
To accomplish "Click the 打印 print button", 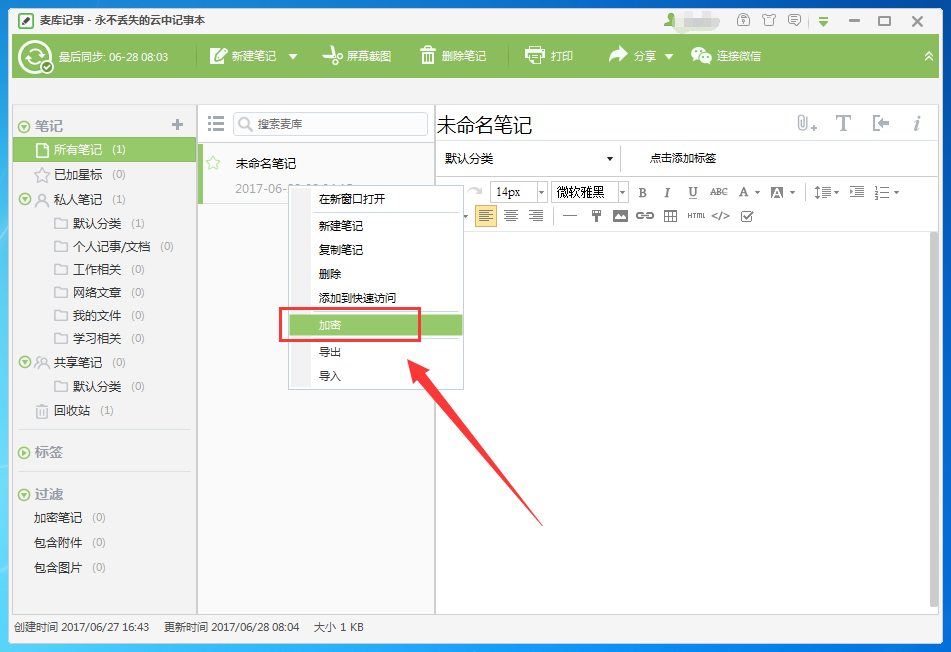I will (x=549, y=56).
